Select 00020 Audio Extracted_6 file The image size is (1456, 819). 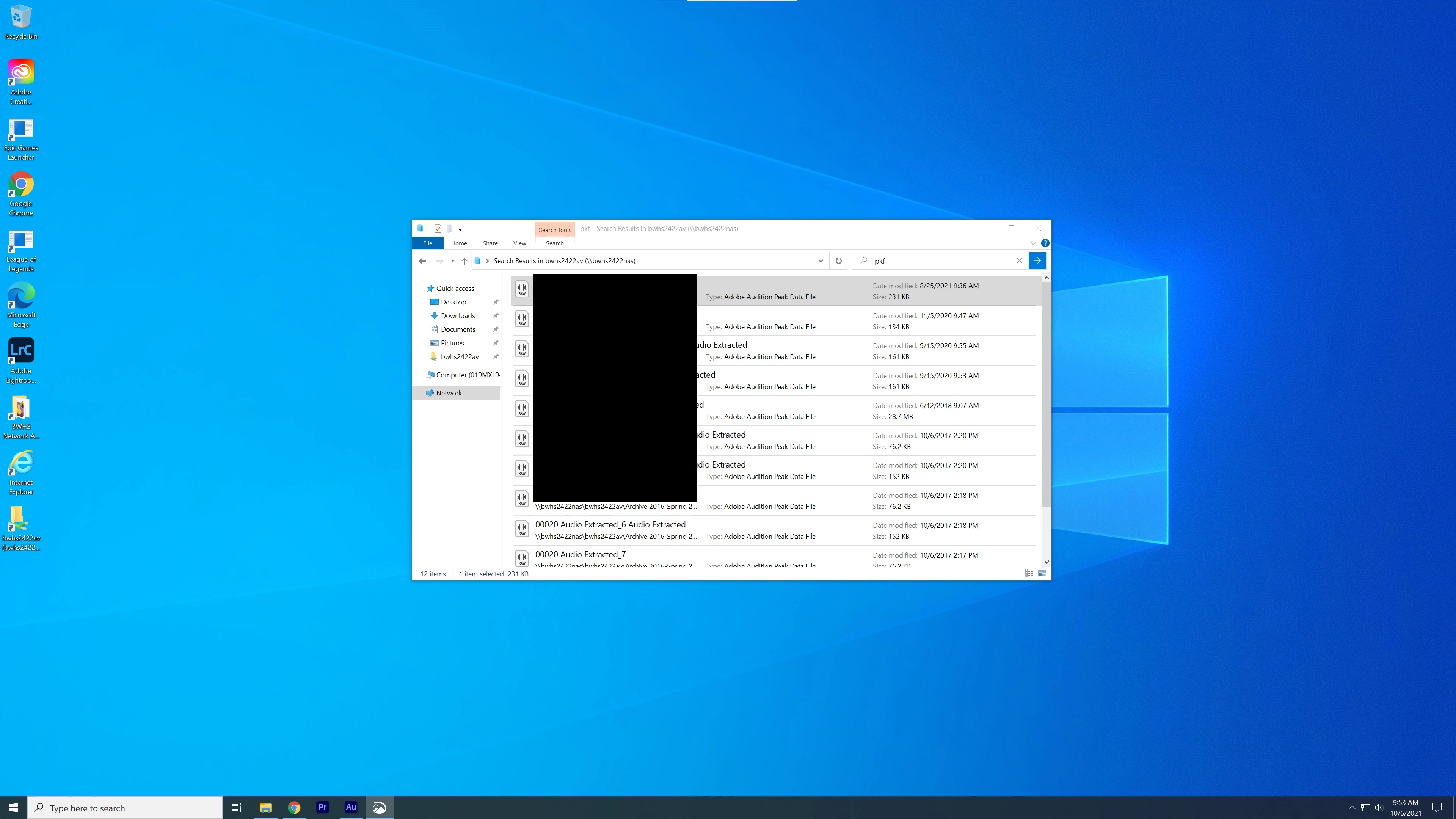coord(610,524)
